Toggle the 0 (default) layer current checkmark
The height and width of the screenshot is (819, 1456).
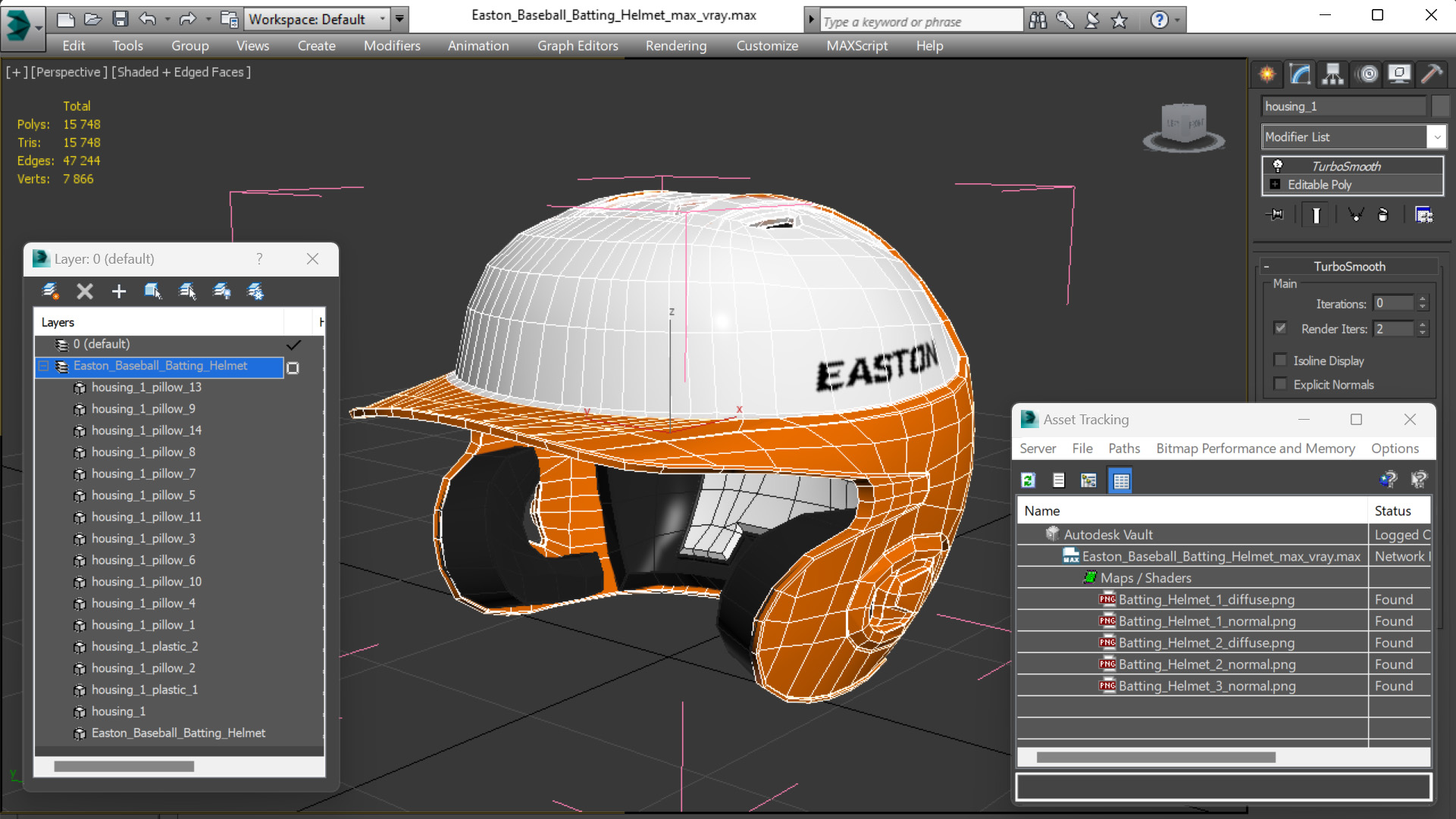coord(293,345)
